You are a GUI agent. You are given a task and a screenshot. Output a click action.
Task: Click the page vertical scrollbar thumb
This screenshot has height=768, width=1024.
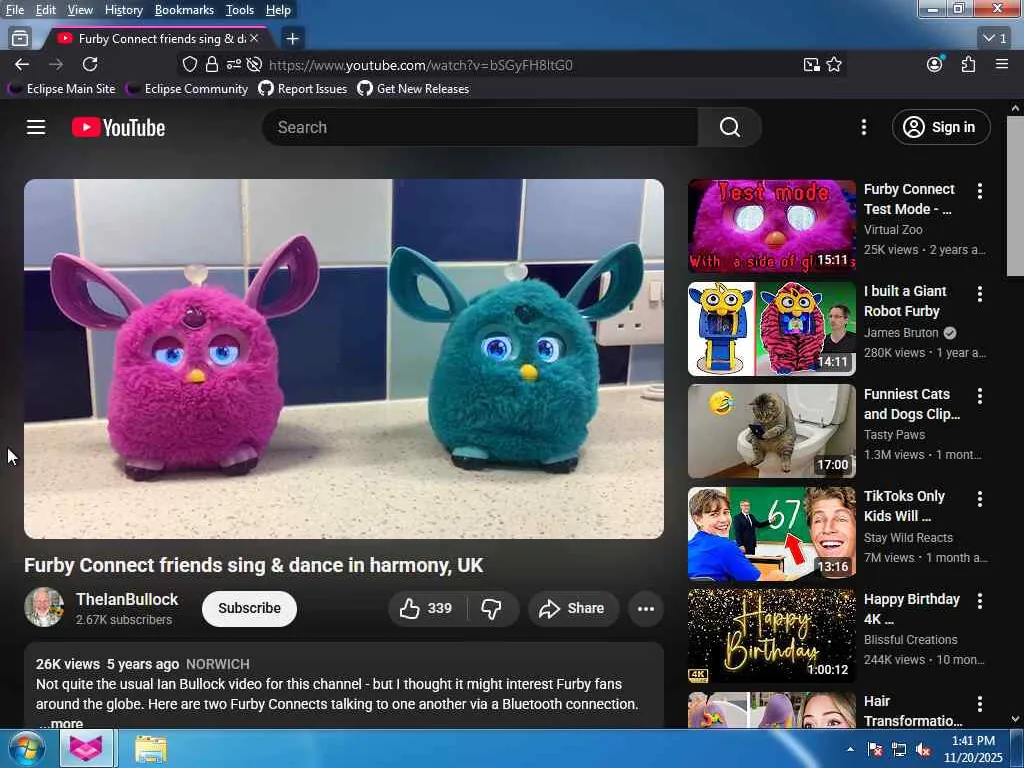pyautogui.click(x=1015, y=196)
